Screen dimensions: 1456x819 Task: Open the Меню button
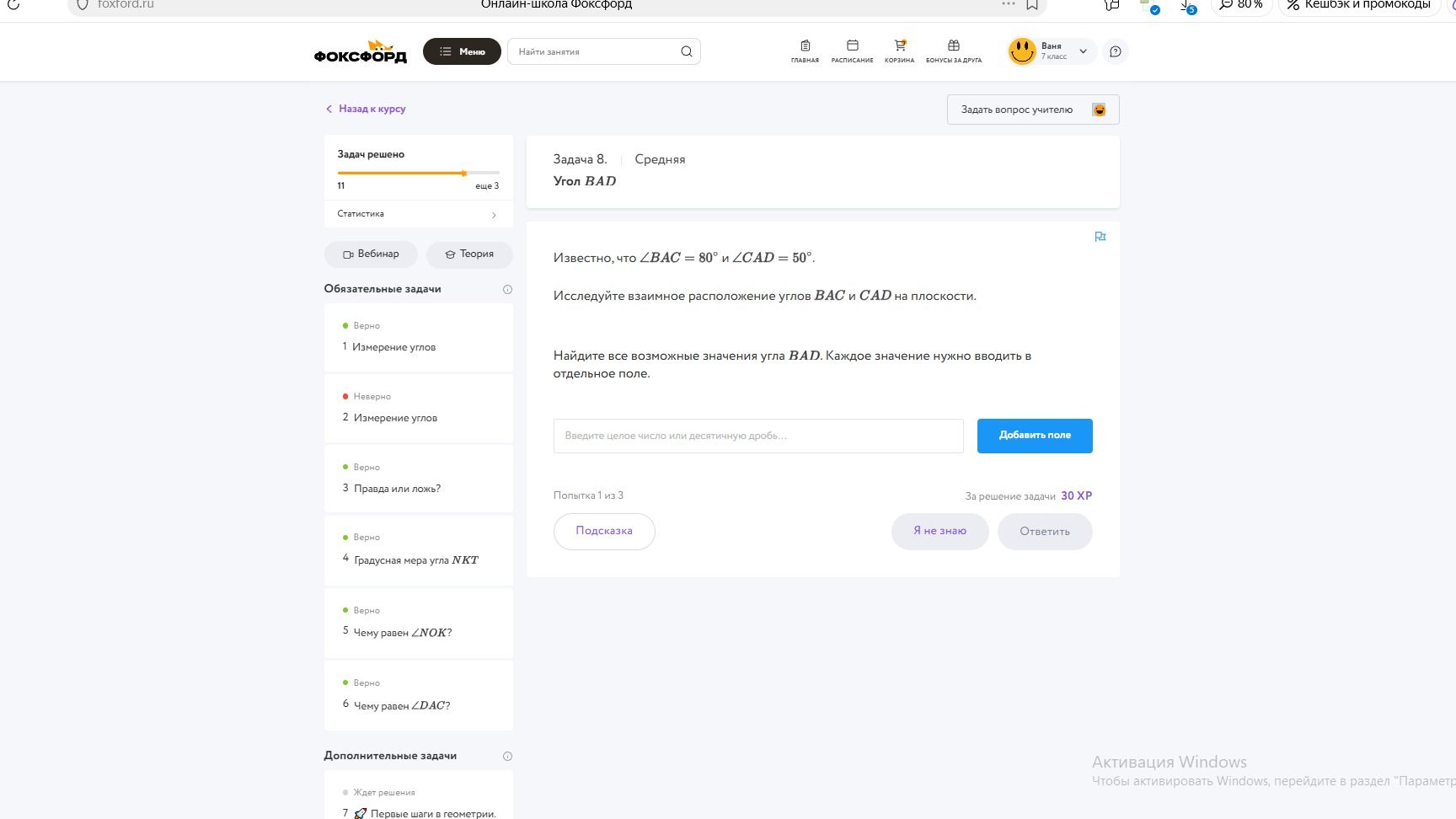(462, 51)
